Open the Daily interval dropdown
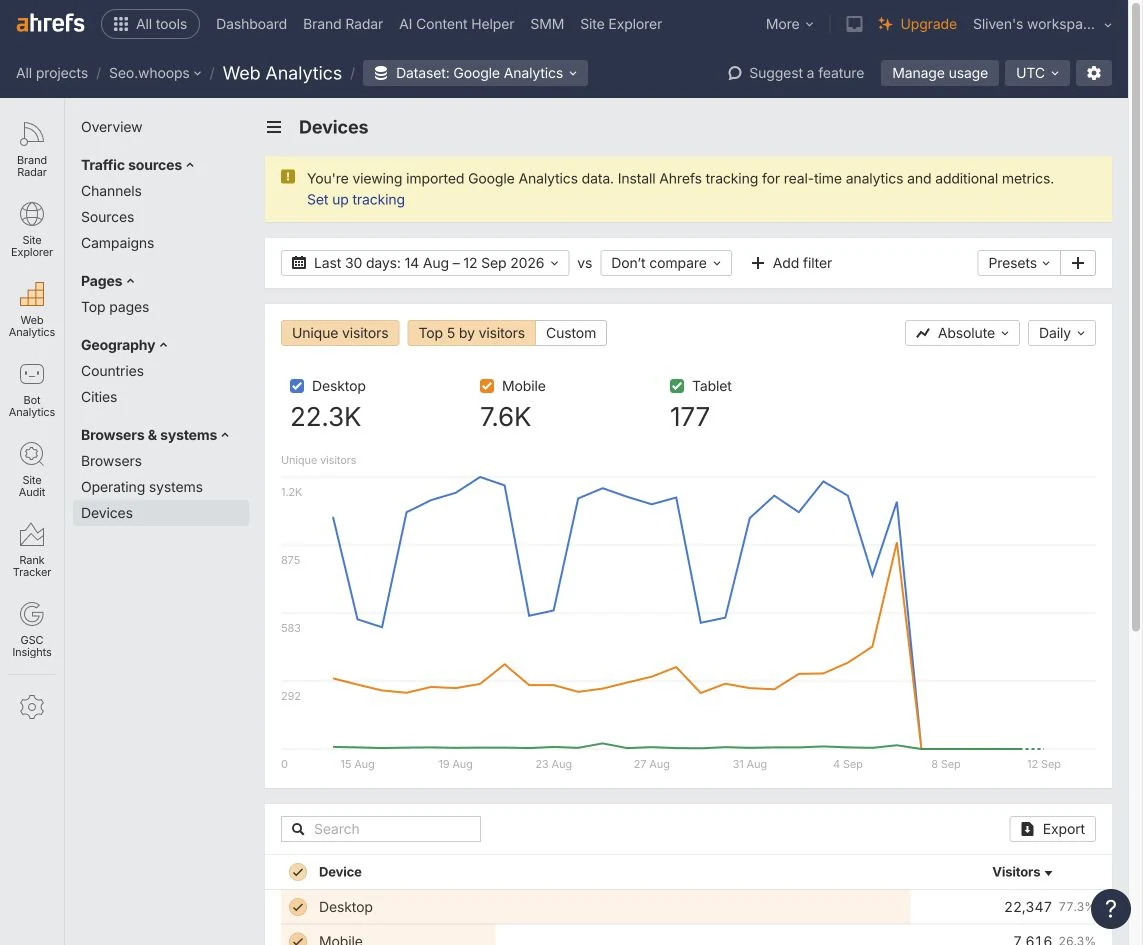The height and width of the screenshot is (945, 1143). pos(1061,333)
